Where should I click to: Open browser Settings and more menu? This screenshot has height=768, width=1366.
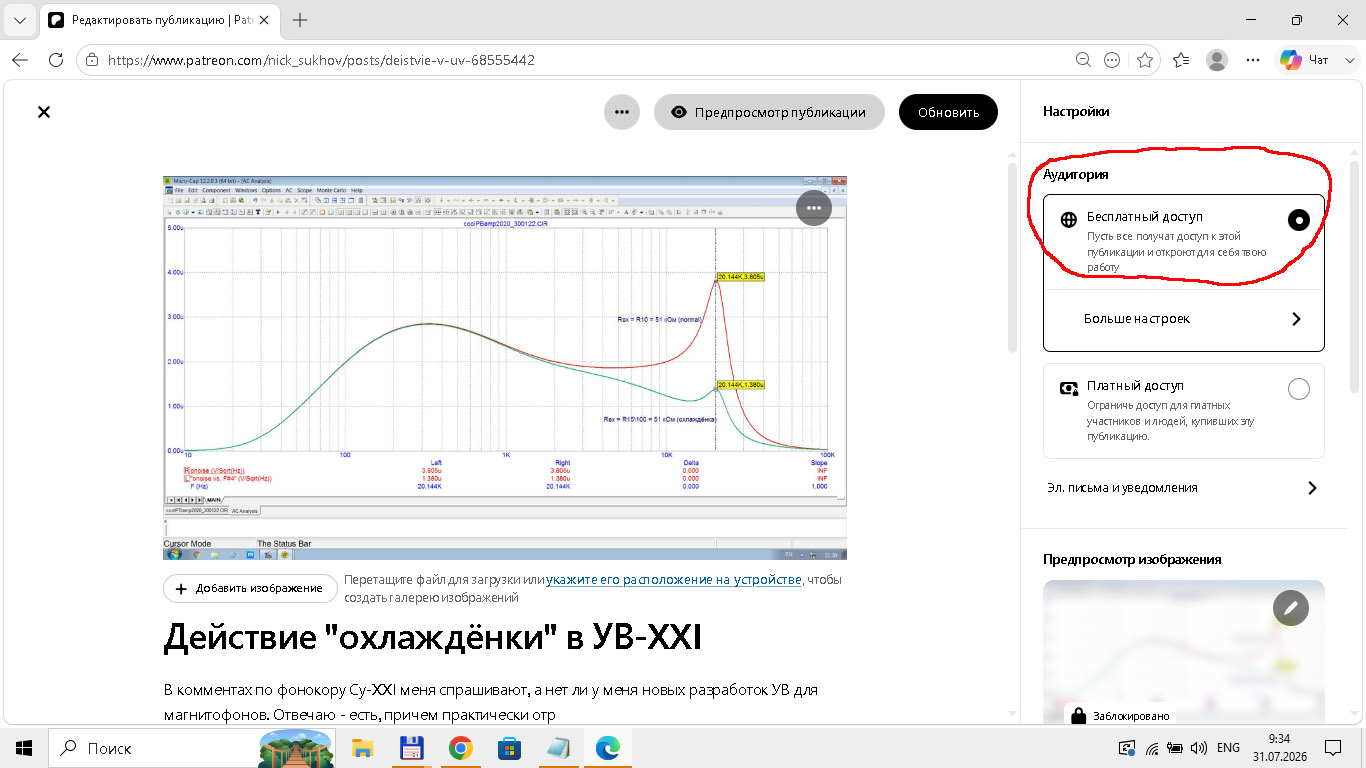(1253, 60)
